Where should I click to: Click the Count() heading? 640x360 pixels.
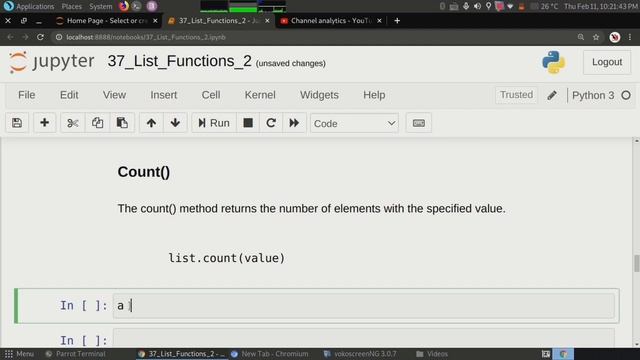point(144,172)
